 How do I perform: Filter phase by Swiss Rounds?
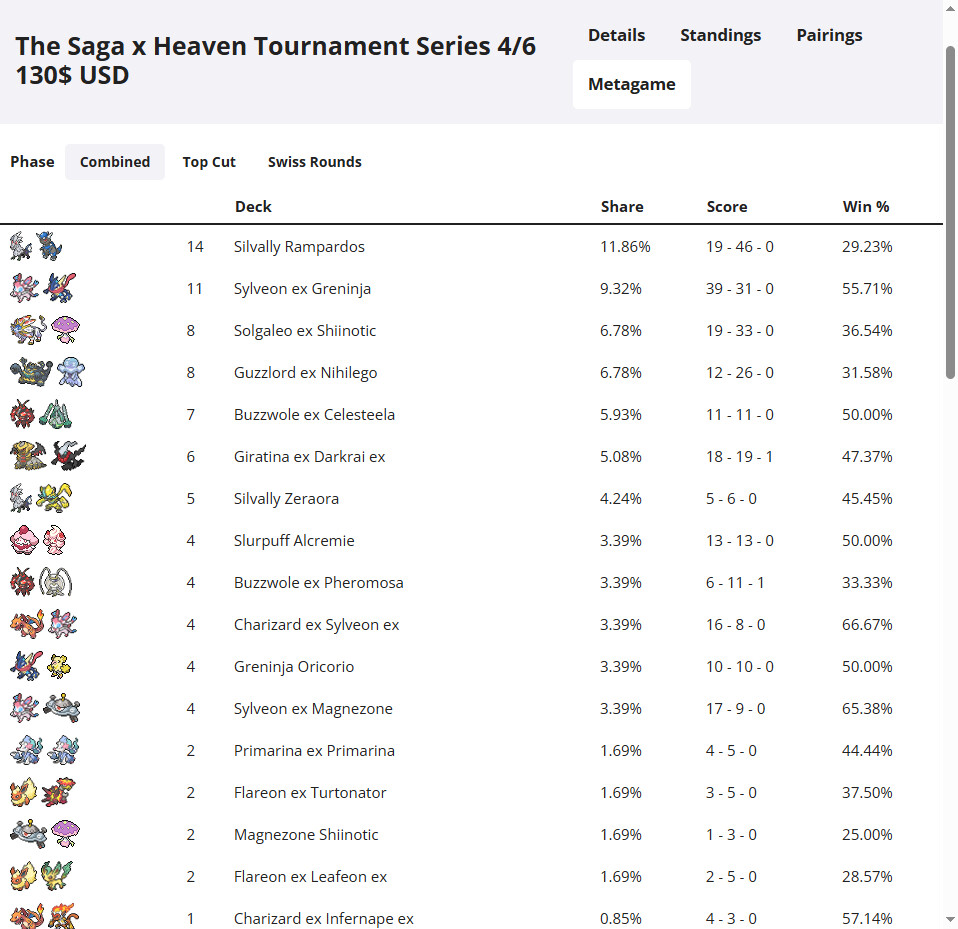(315, 162)
